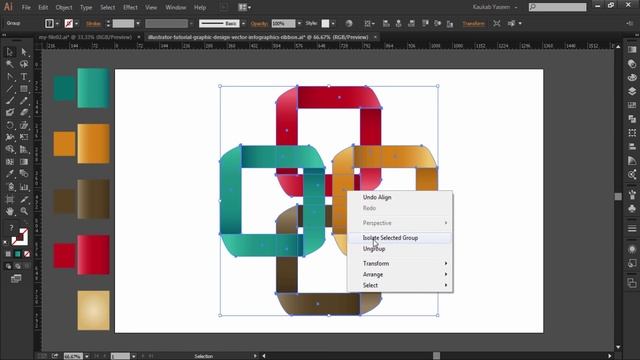Open the Effect menu
The width and height of the screenshot is (640, 360).
click(130, 7)
